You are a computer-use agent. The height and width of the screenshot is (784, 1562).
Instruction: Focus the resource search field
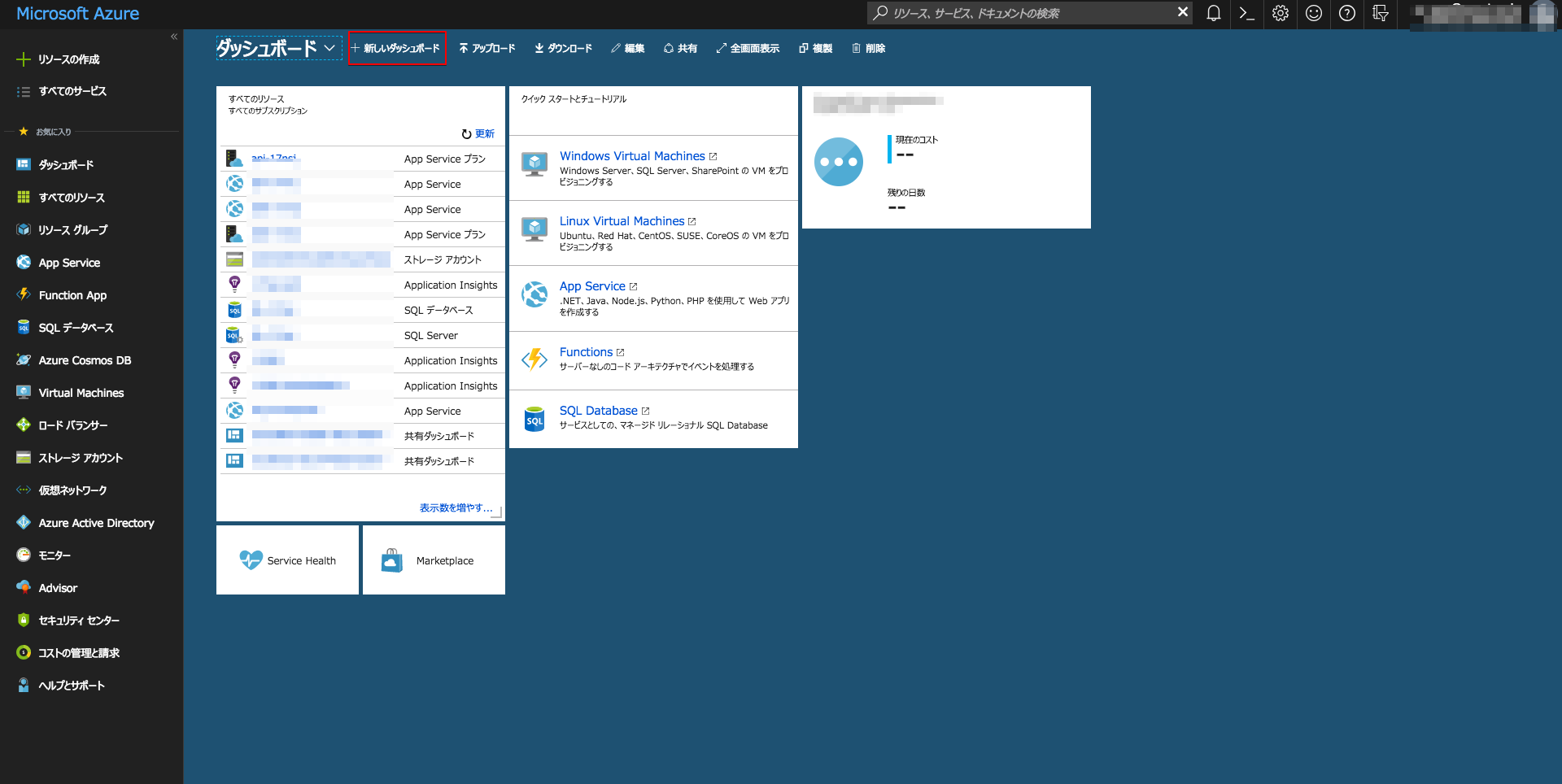pyautogui.click(x=1030, y=13)
